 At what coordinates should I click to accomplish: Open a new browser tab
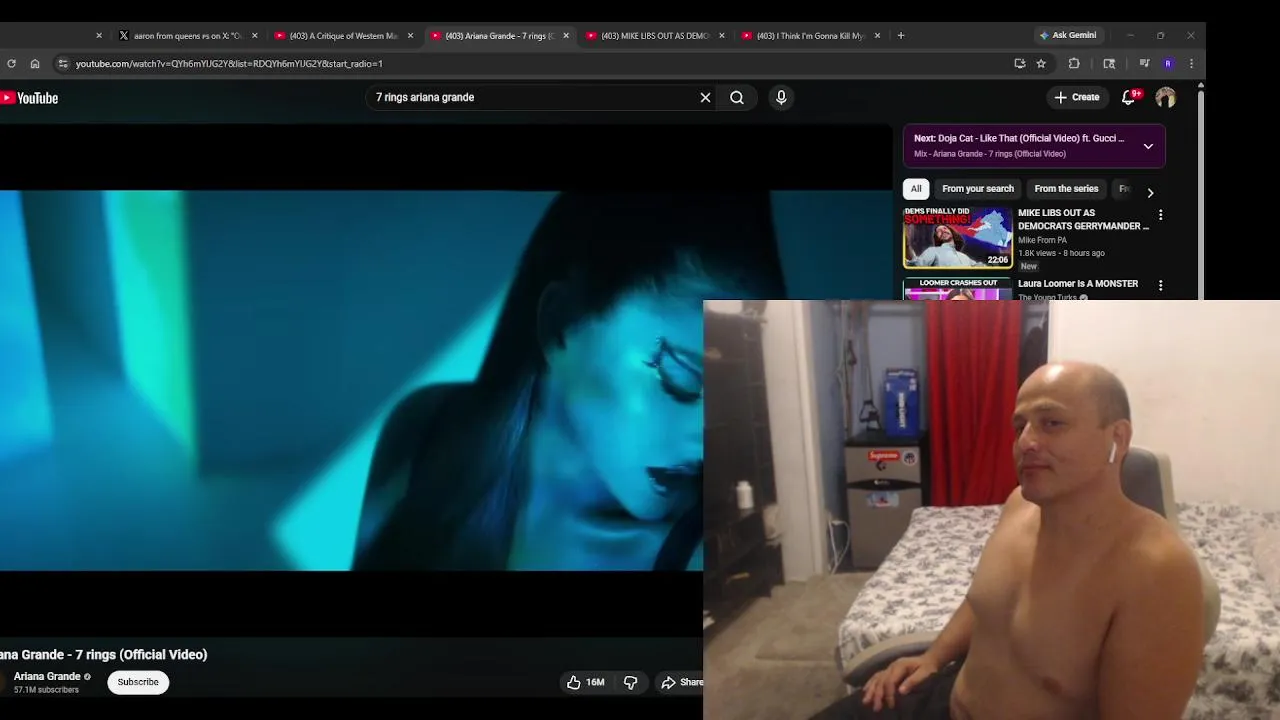click(x=901, y=35)
